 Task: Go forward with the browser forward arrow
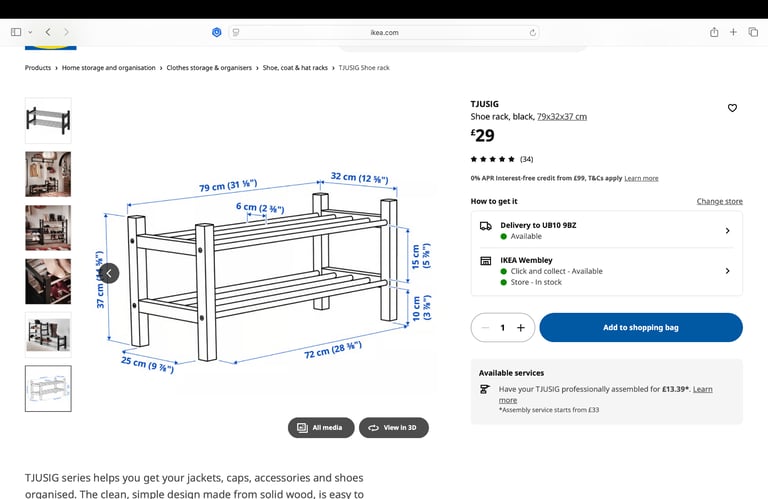pyautogui.click(x=66, y=32)
